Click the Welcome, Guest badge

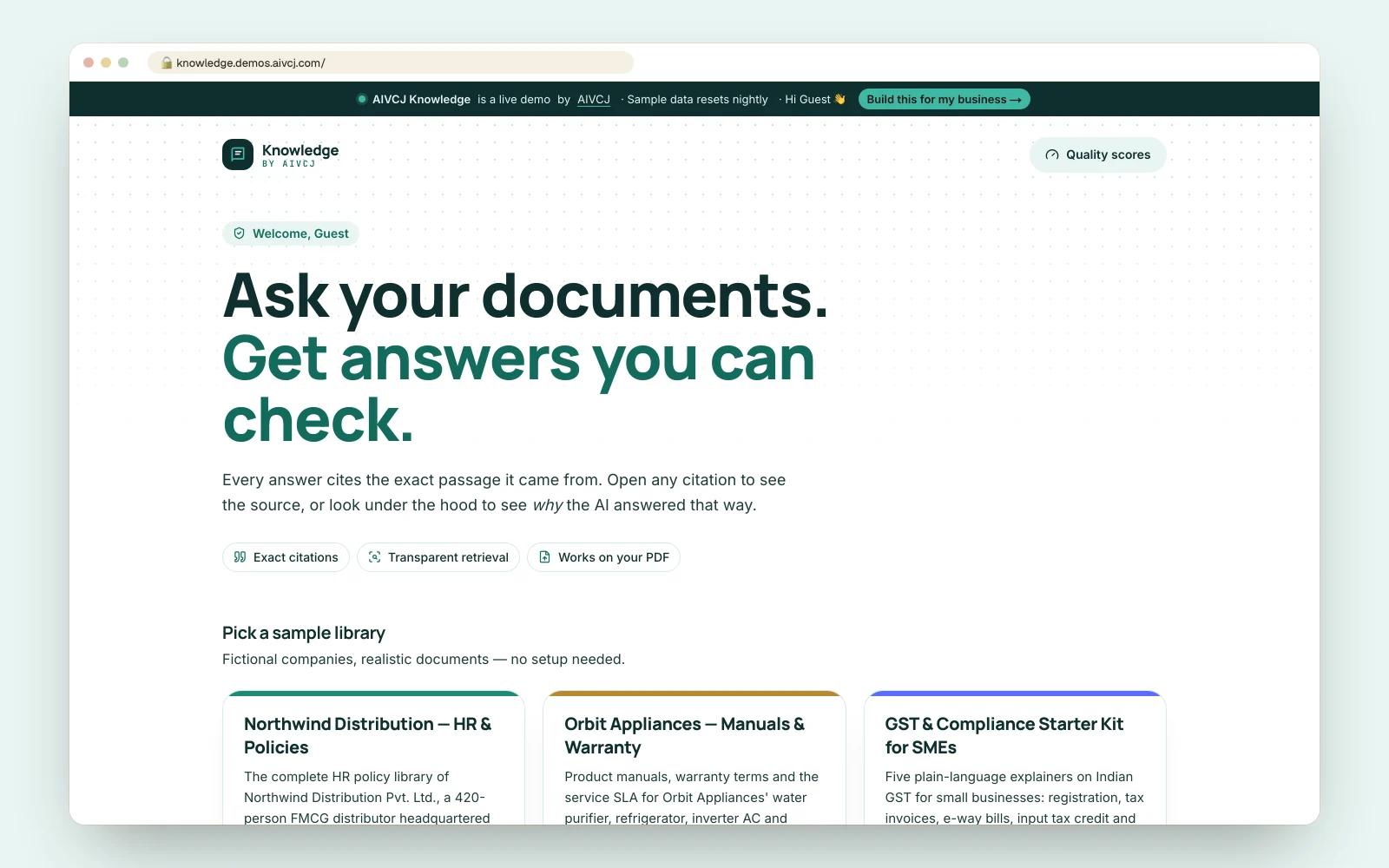291,233
